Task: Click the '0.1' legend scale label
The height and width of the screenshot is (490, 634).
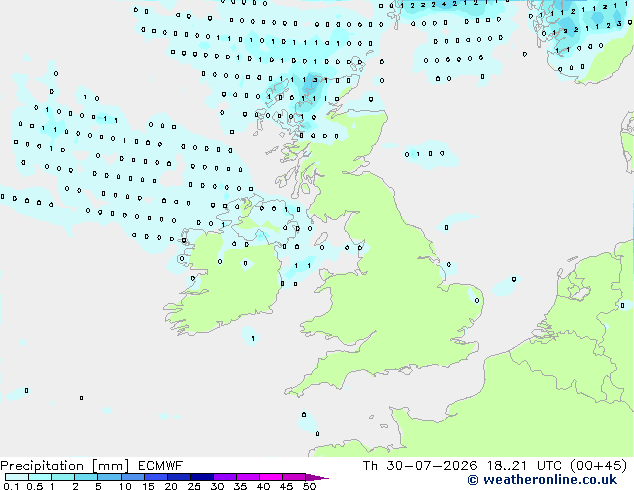Action: click(x=11, y=486)
